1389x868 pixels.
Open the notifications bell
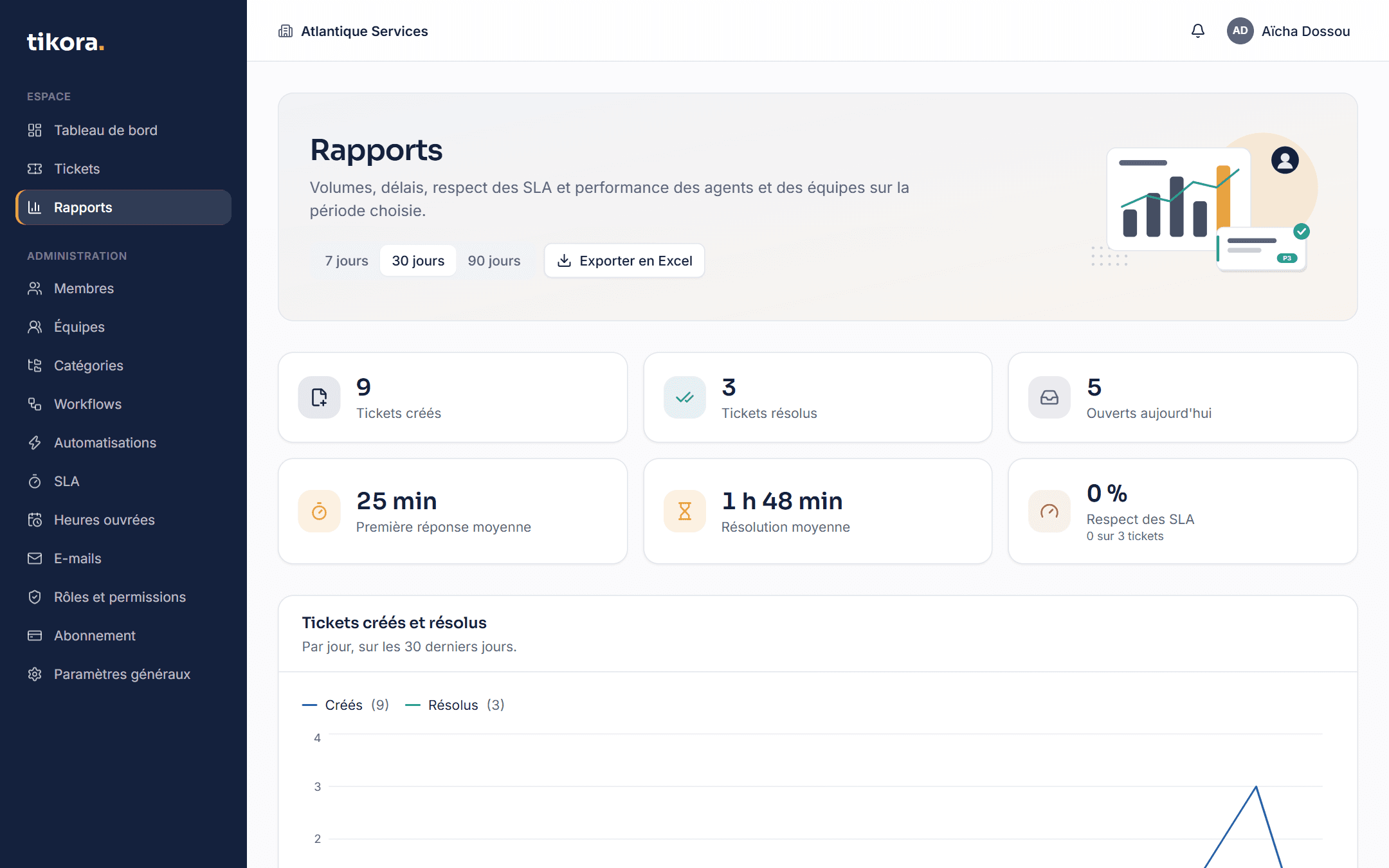tap(1197, 31)
